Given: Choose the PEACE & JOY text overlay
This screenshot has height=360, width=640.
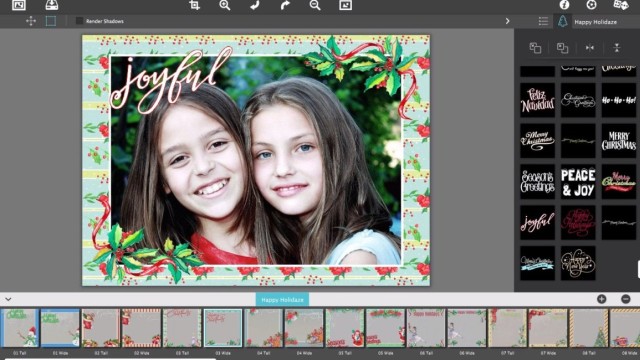Looking at the screenshot, I should (x=578, y=182).
